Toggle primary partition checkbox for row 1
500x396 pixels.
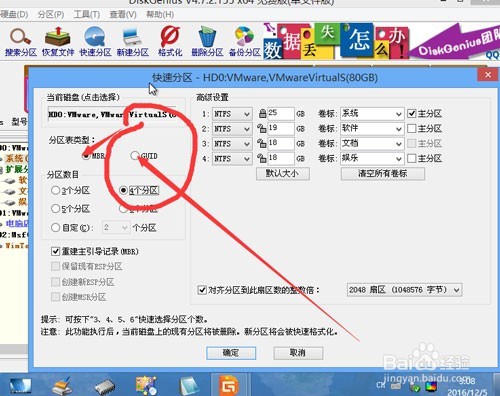coord(412,113)
